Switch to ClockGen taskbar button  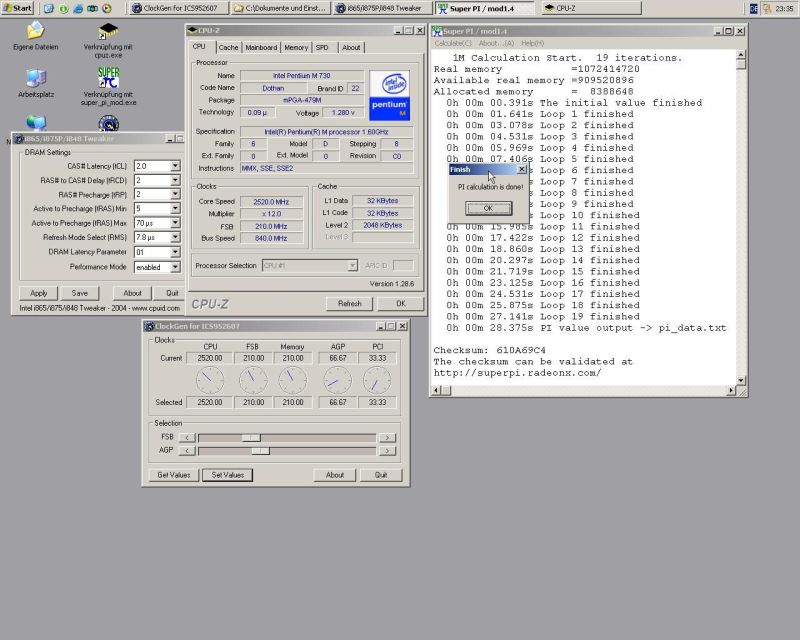click(179, 8)
